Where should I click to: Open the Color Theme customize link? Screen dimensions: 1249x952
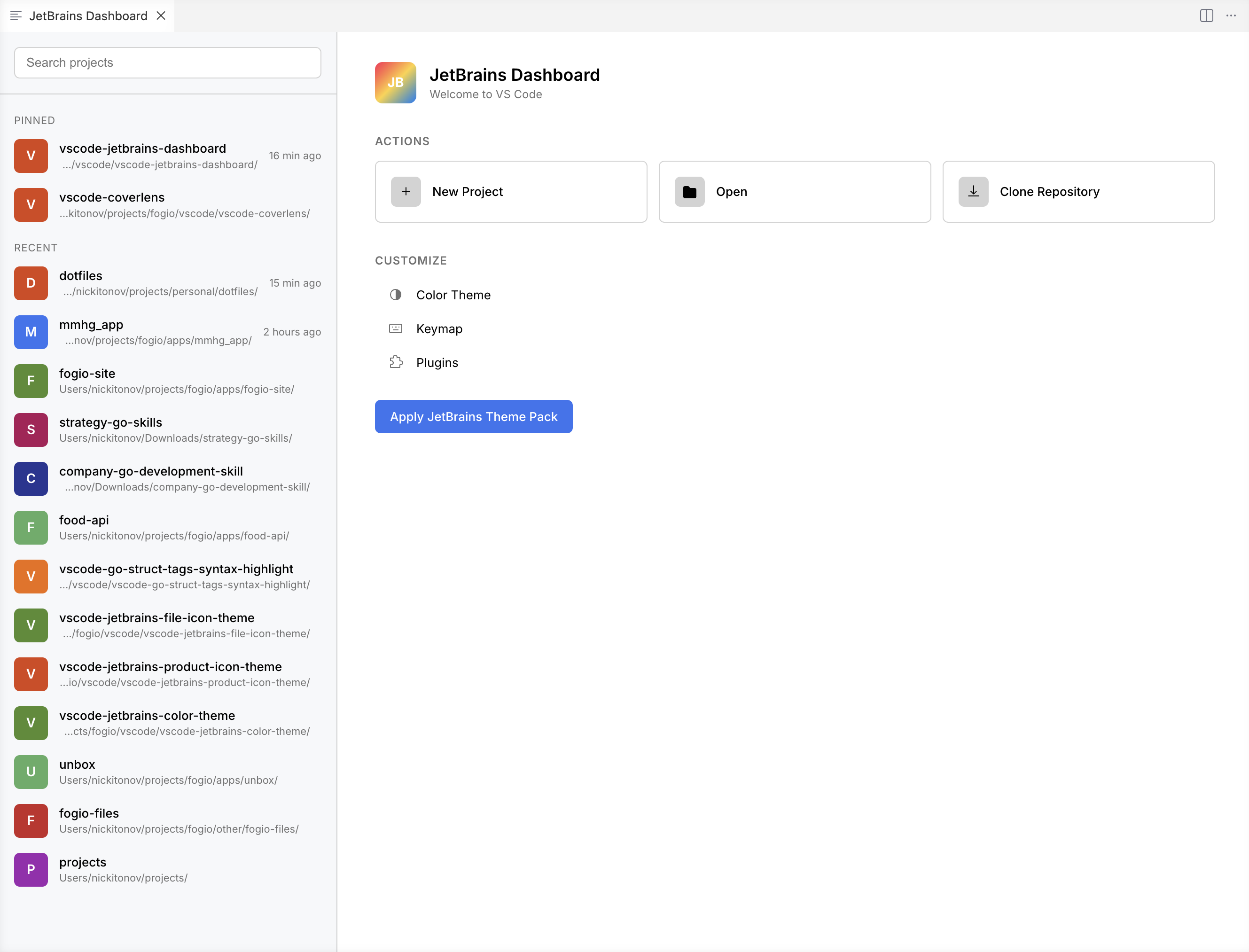(x=453, y=295)
